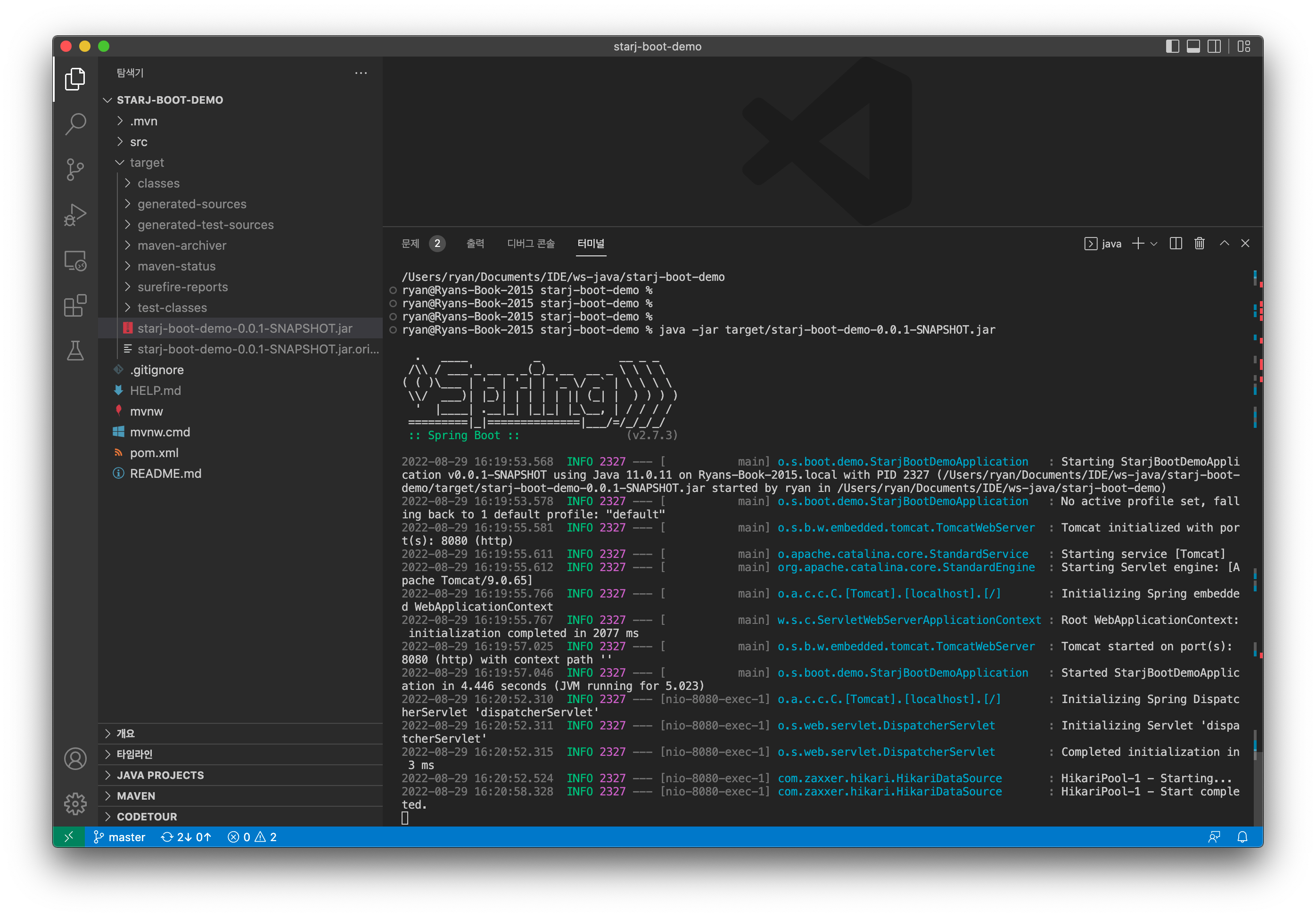Screen dimensions: 1316x917
Task: Open the Manage gear menu
Action: [75, 803]
